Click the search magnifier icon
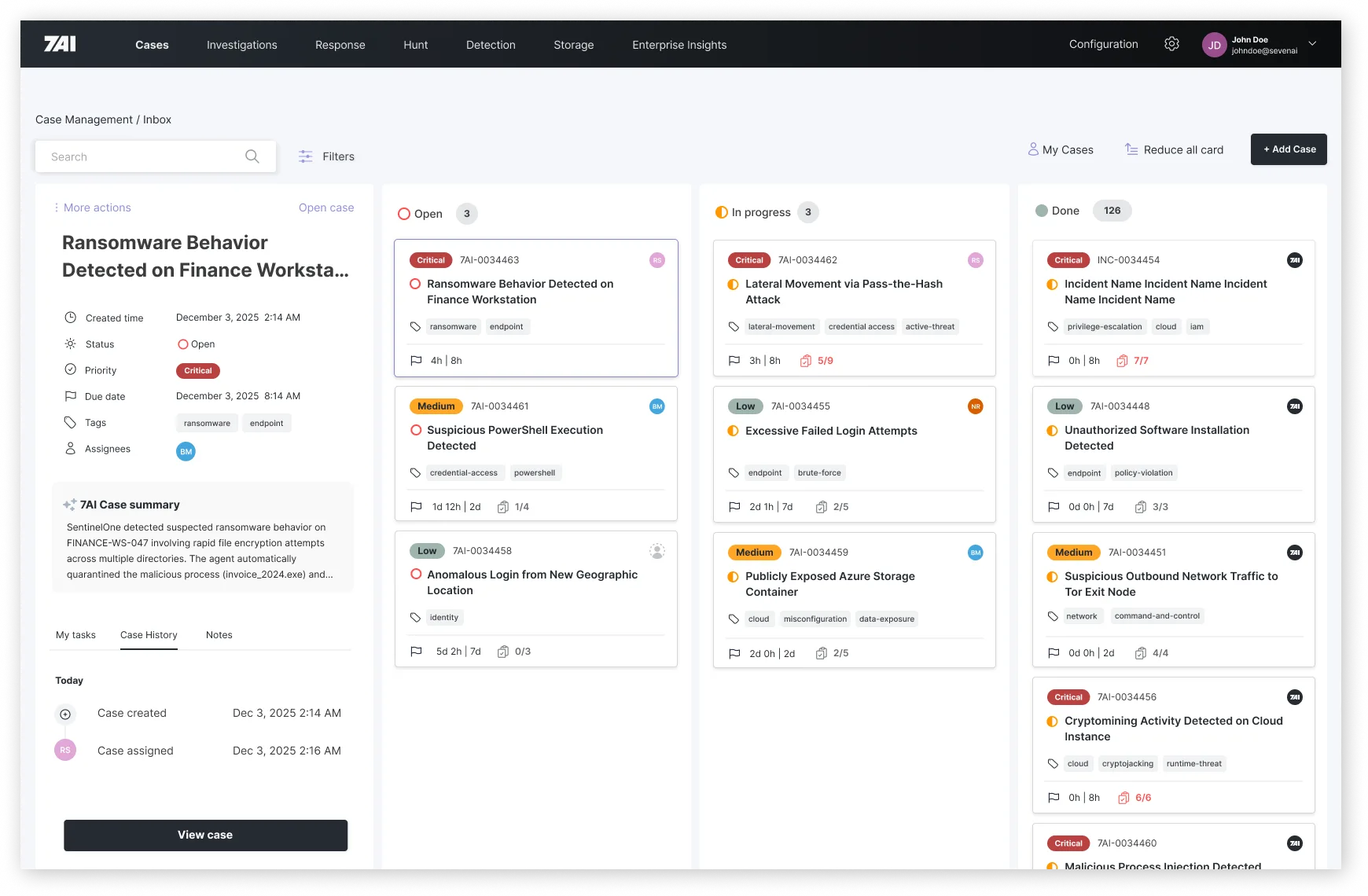This screenshot has height=896, width=1368. coord(252,156)
